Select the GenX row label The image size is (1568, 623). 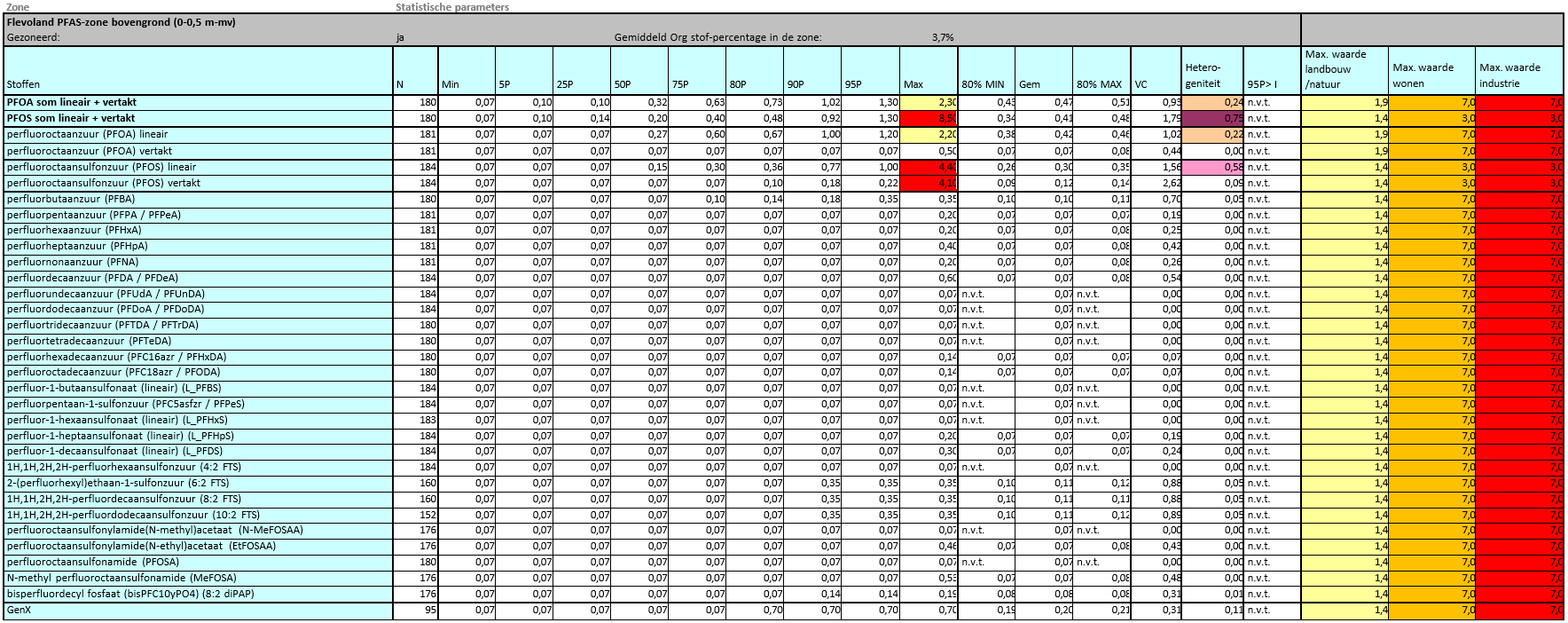tap(19, 611)
